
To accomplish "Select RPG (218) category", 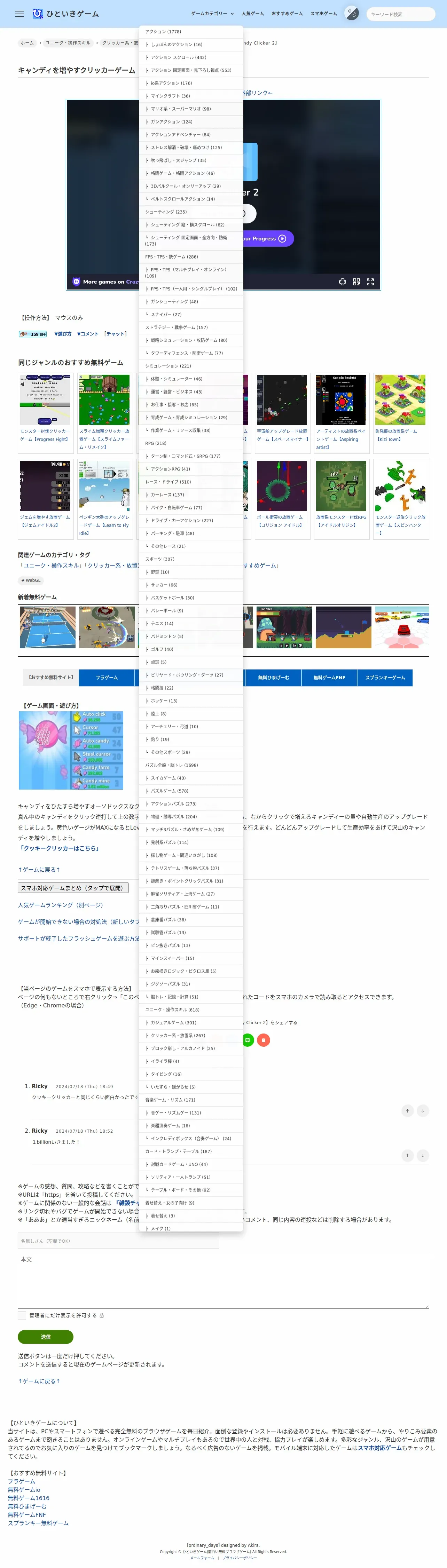I will coord(191,443).
